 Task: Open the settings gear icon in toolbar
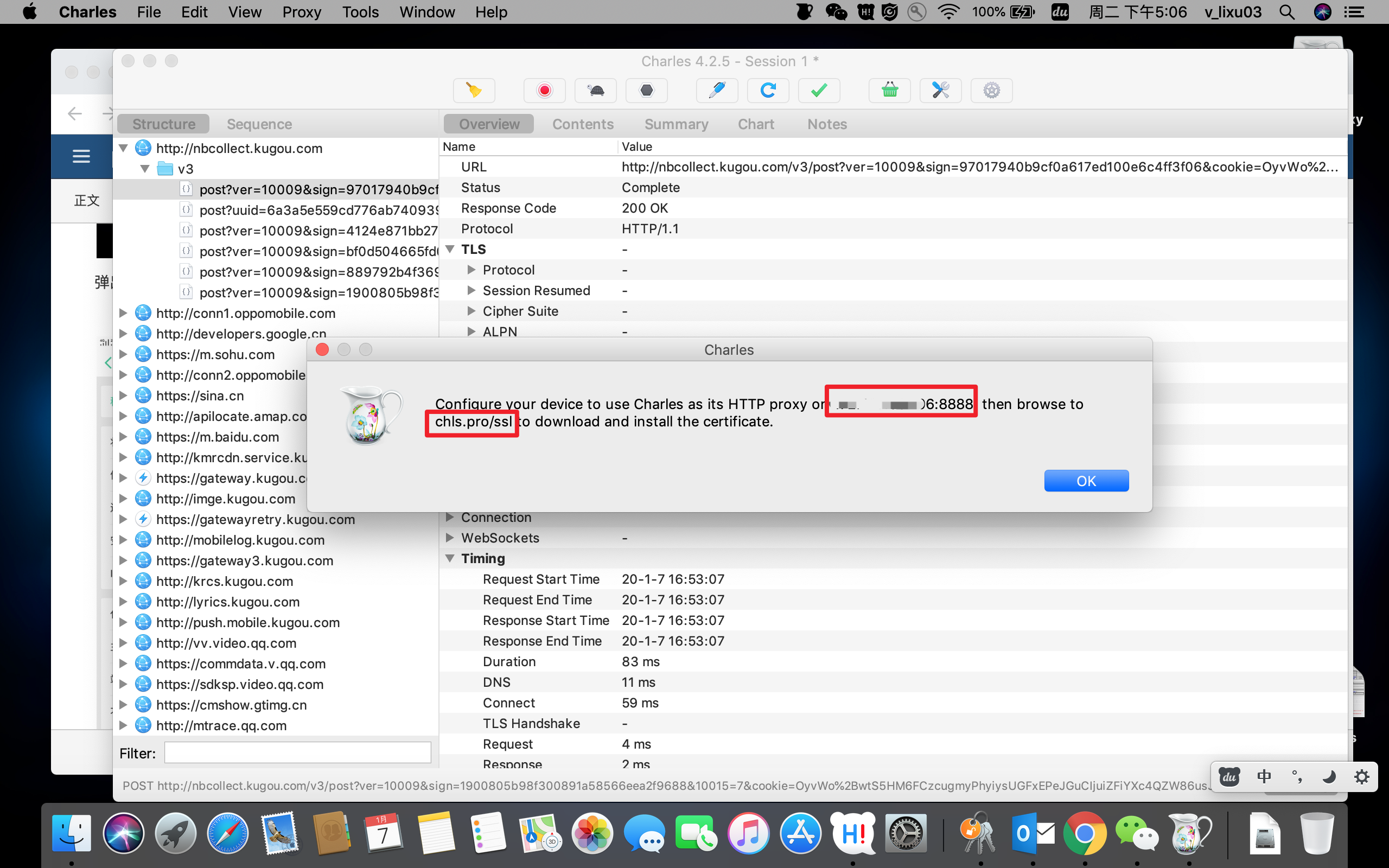point(991,90)
